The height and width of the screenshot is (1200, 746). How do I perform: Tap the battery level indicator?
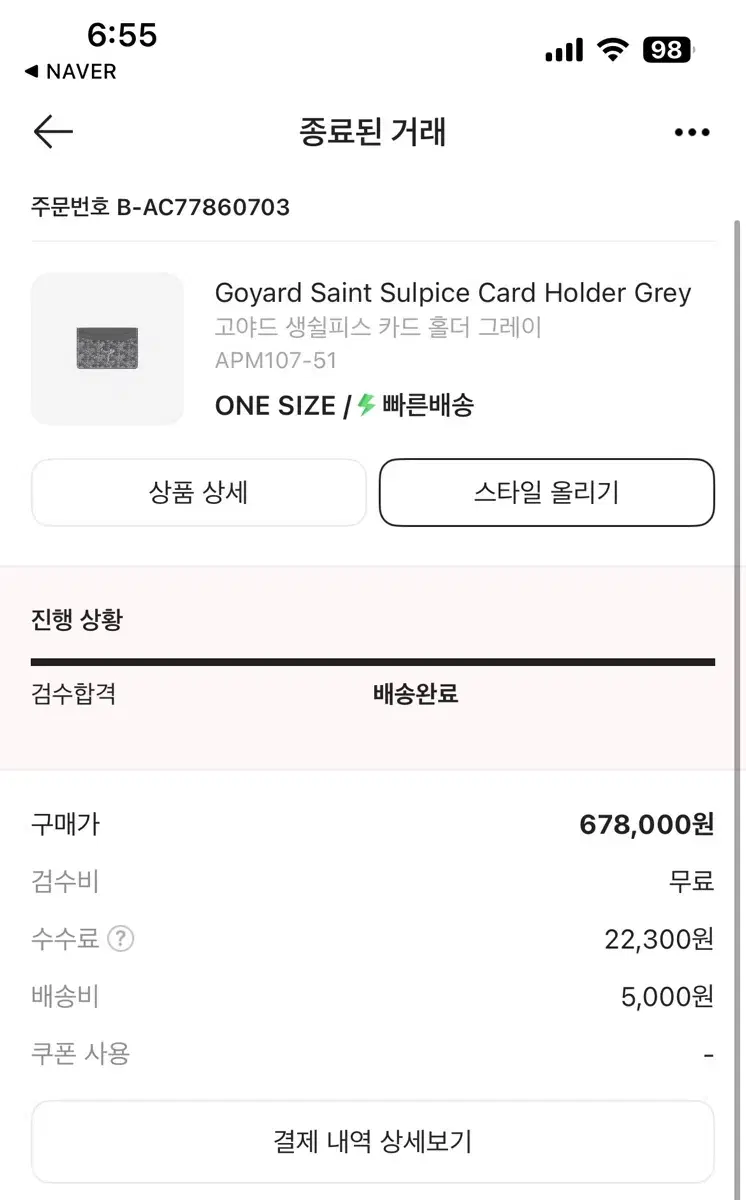(x=668, y=50)
